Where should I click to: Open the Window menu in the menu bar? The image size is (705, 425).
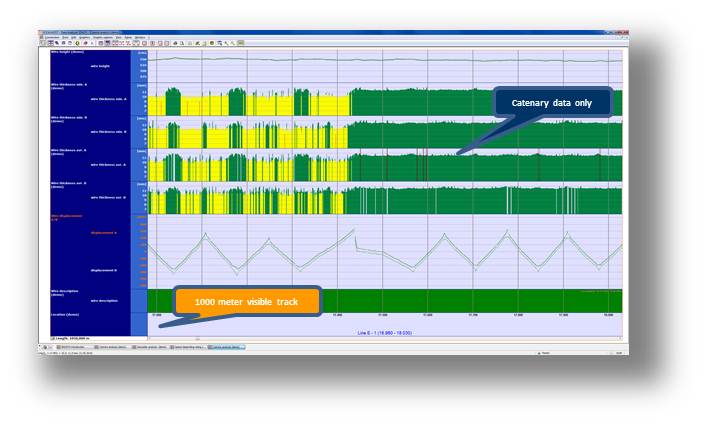click(138, 38)
